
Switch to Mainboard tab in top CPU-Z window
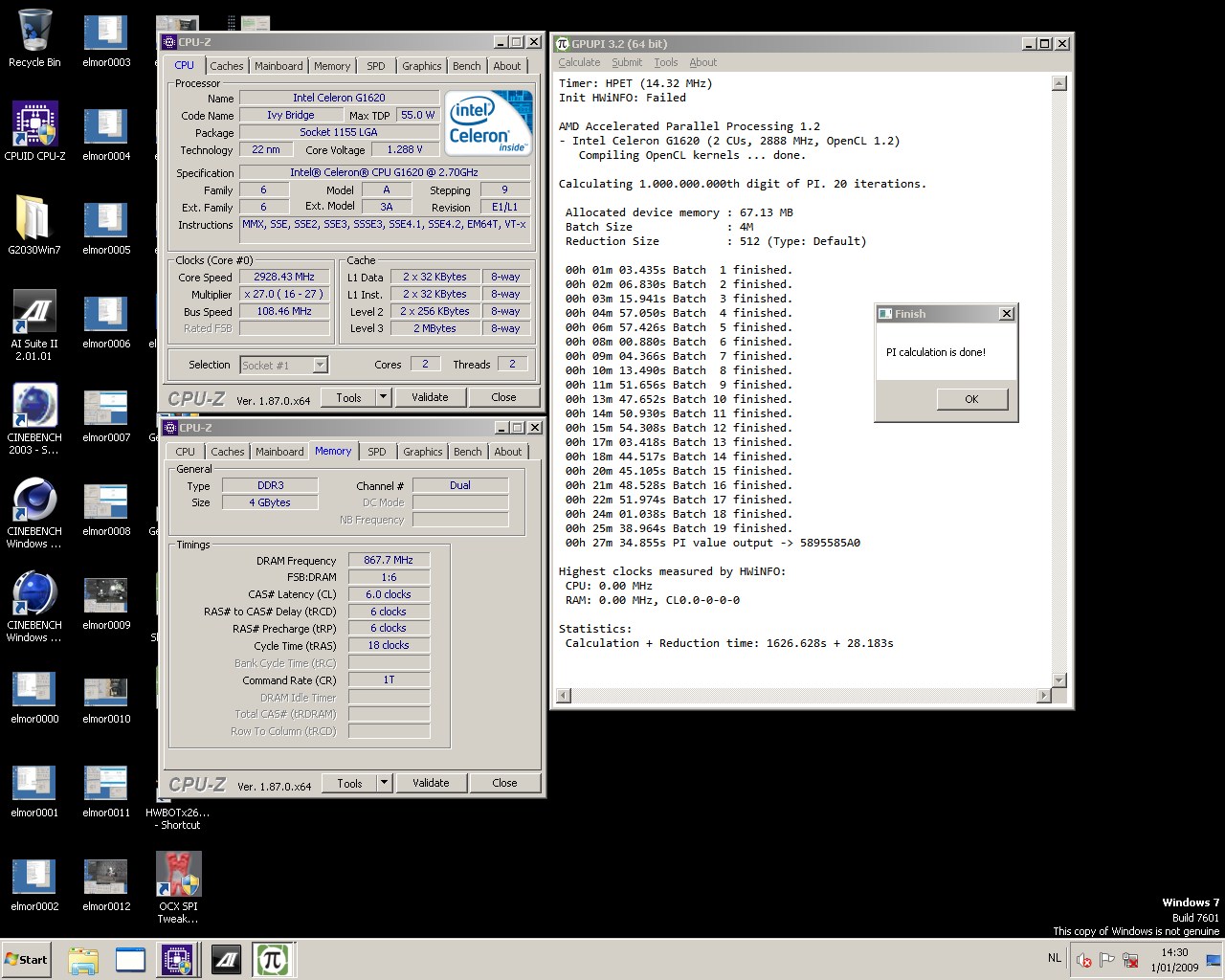(x=278, y=66)
